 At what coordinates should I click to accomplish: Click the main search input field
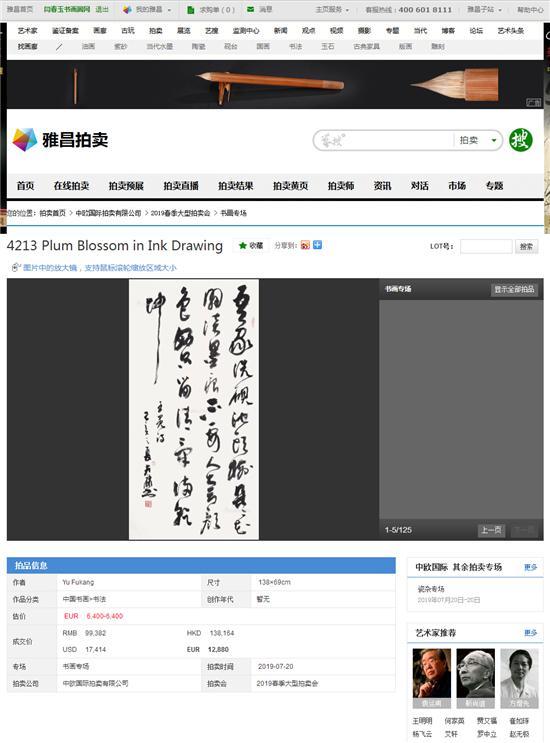coord(383,140)
